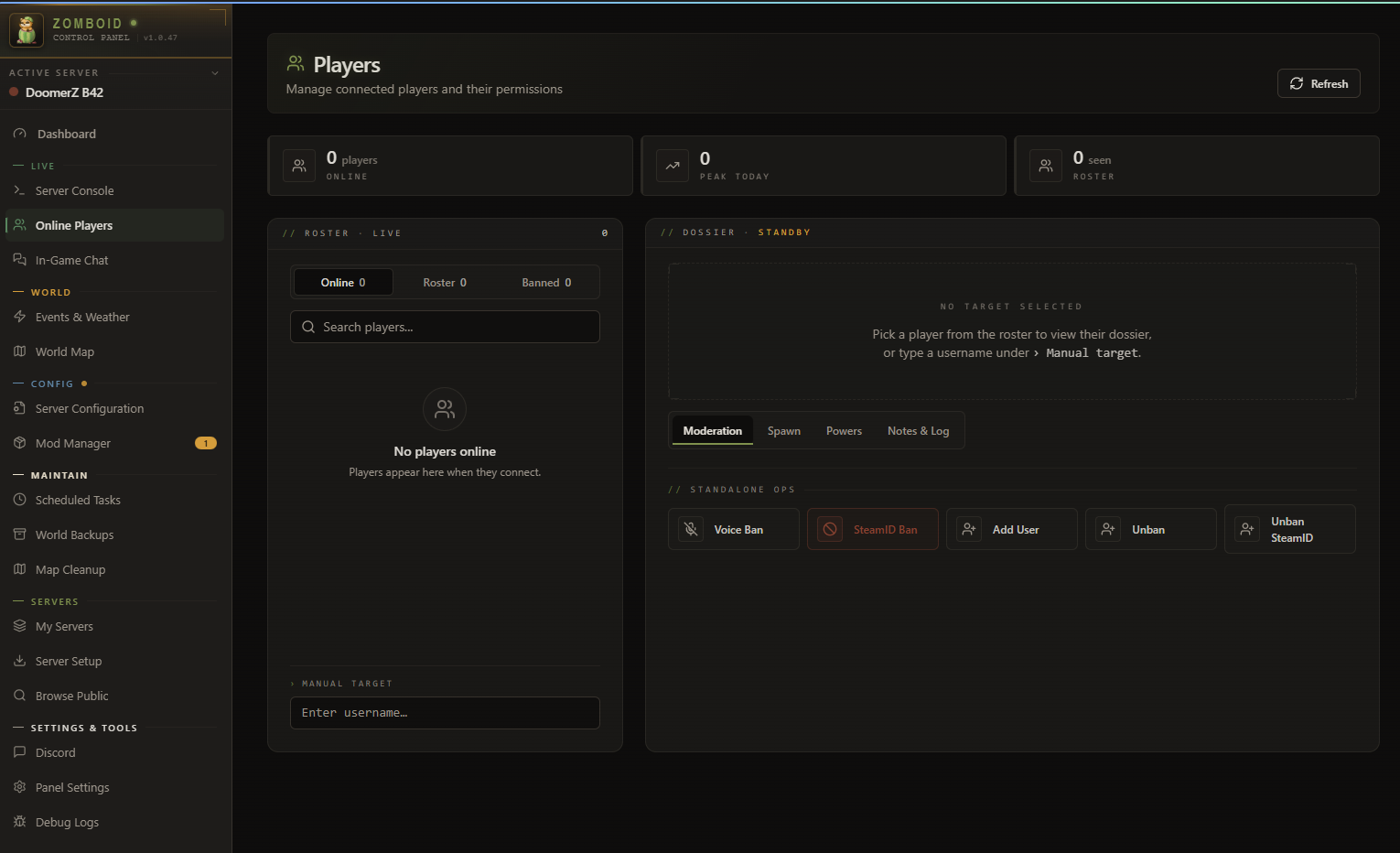This screenshot has width=1400, height=853.
Task: Open the Notes & Log tab
Action: [918, 430]
